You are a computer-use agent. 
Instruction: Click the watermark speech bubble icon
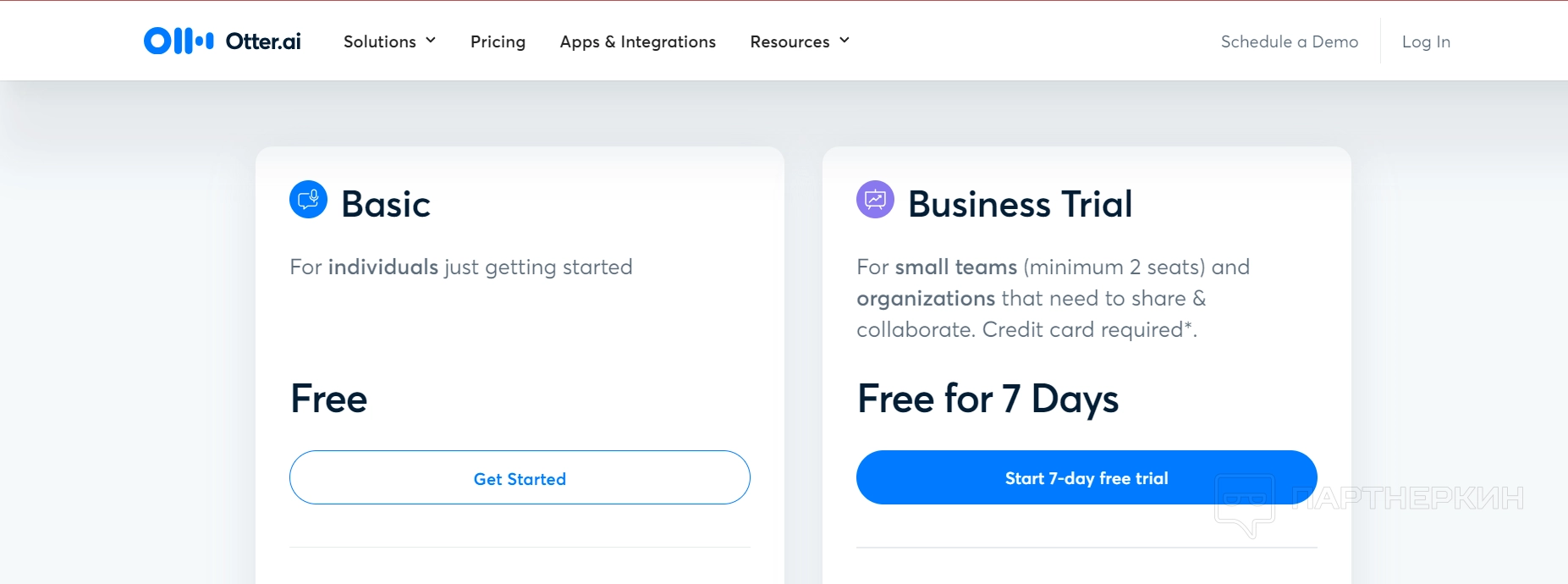[x=1245, y=505]
